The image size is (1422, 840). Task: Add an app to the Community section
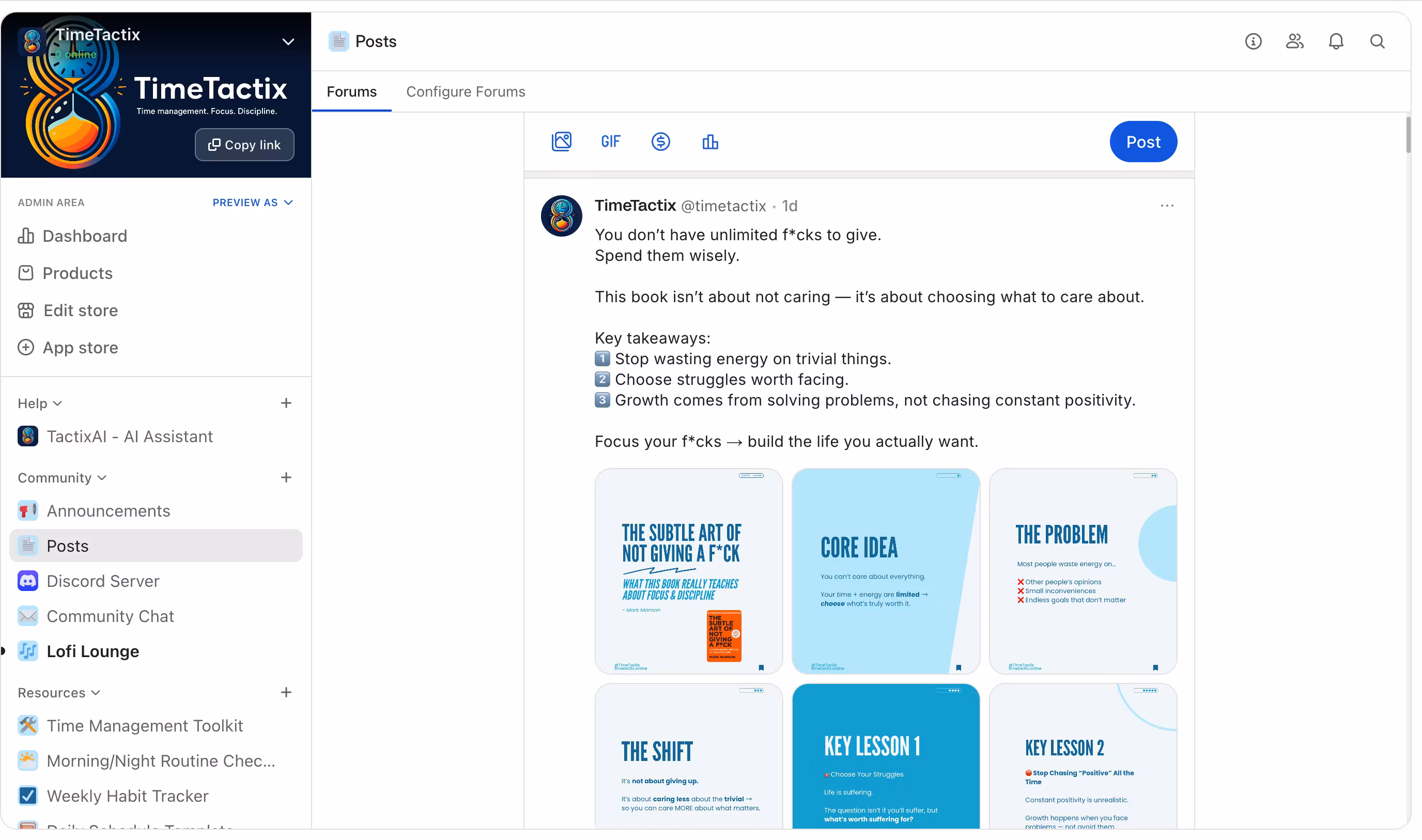click(x=286, y=478)
